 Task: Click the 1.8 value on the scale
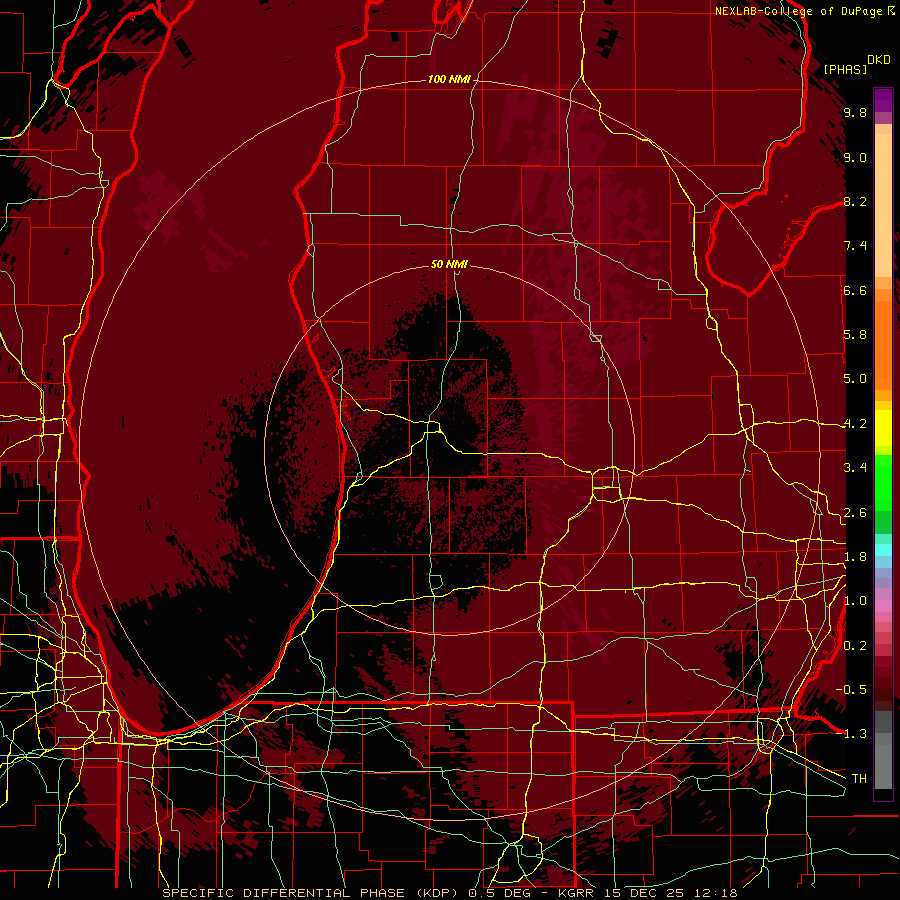[x=855, y=557]
